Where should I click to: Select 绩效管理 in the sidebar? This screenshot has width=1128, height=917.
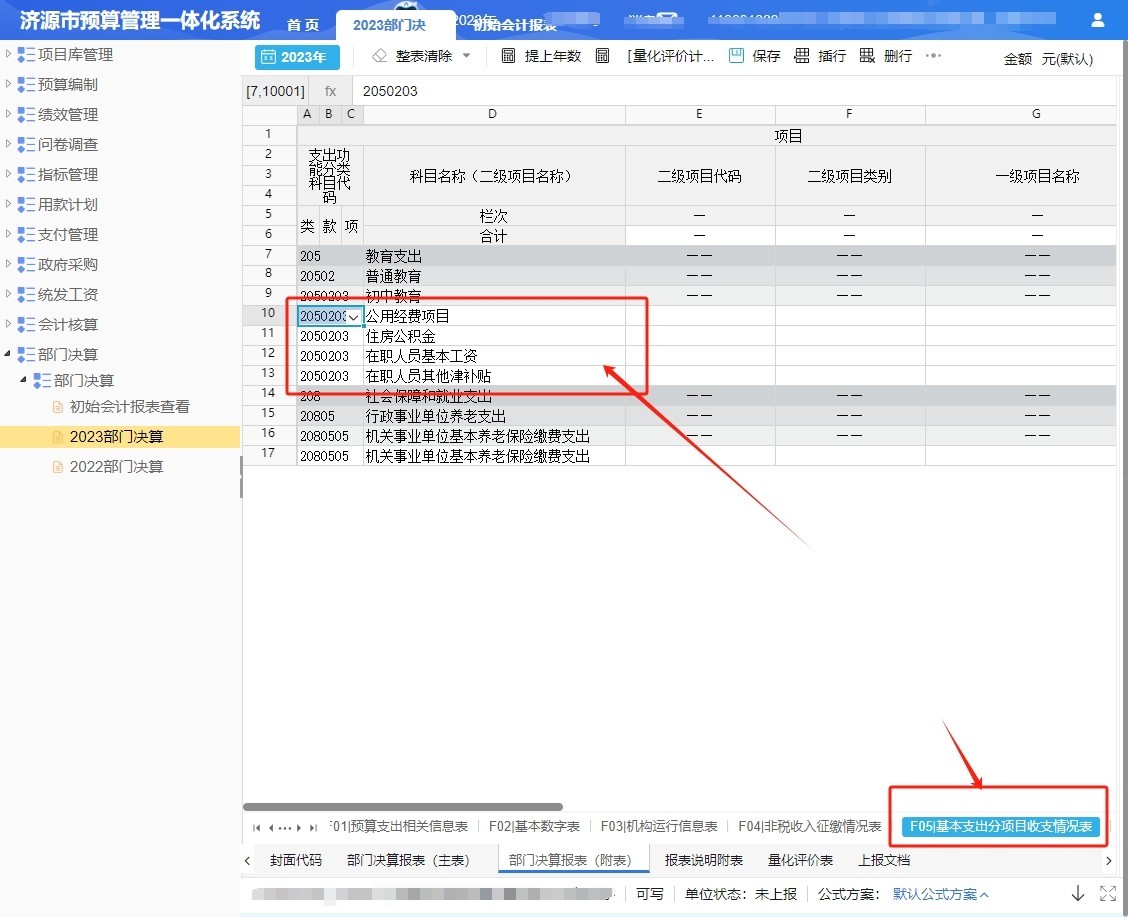click(x=68, y=114)
